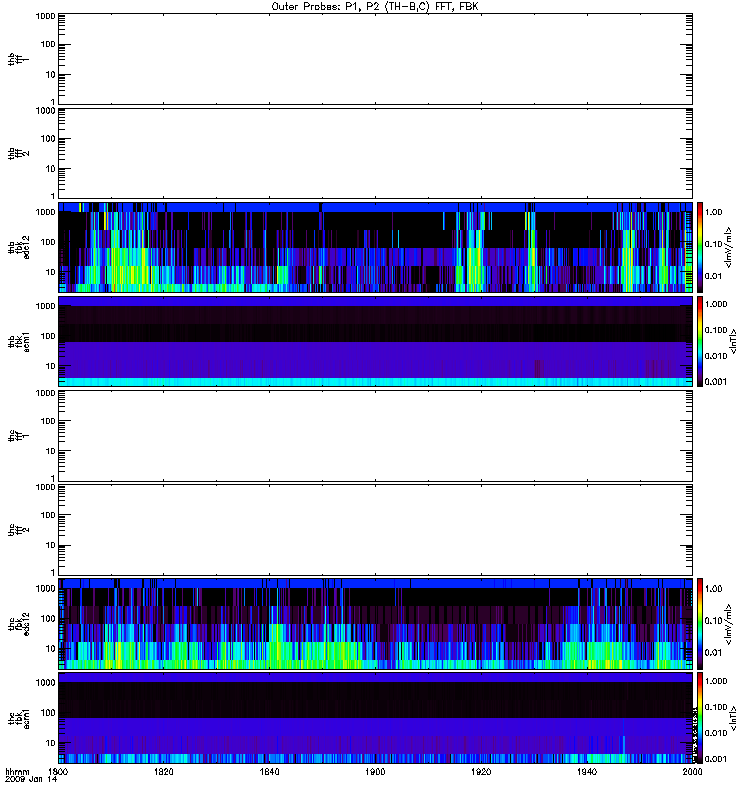Click the "0.10" tick on thc edc12 color bar
This screenshot has width=750, height=800.
pyautogui.click(x=713, y=620)
